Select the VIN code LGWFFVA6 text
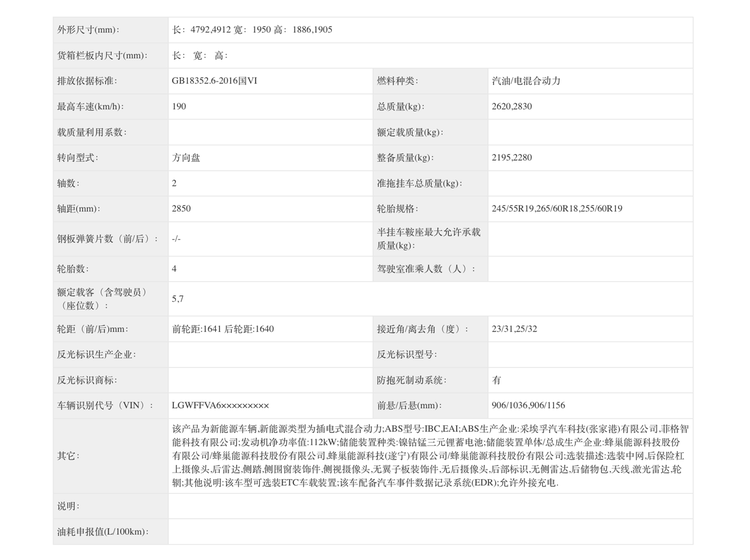 click(220, 406)
